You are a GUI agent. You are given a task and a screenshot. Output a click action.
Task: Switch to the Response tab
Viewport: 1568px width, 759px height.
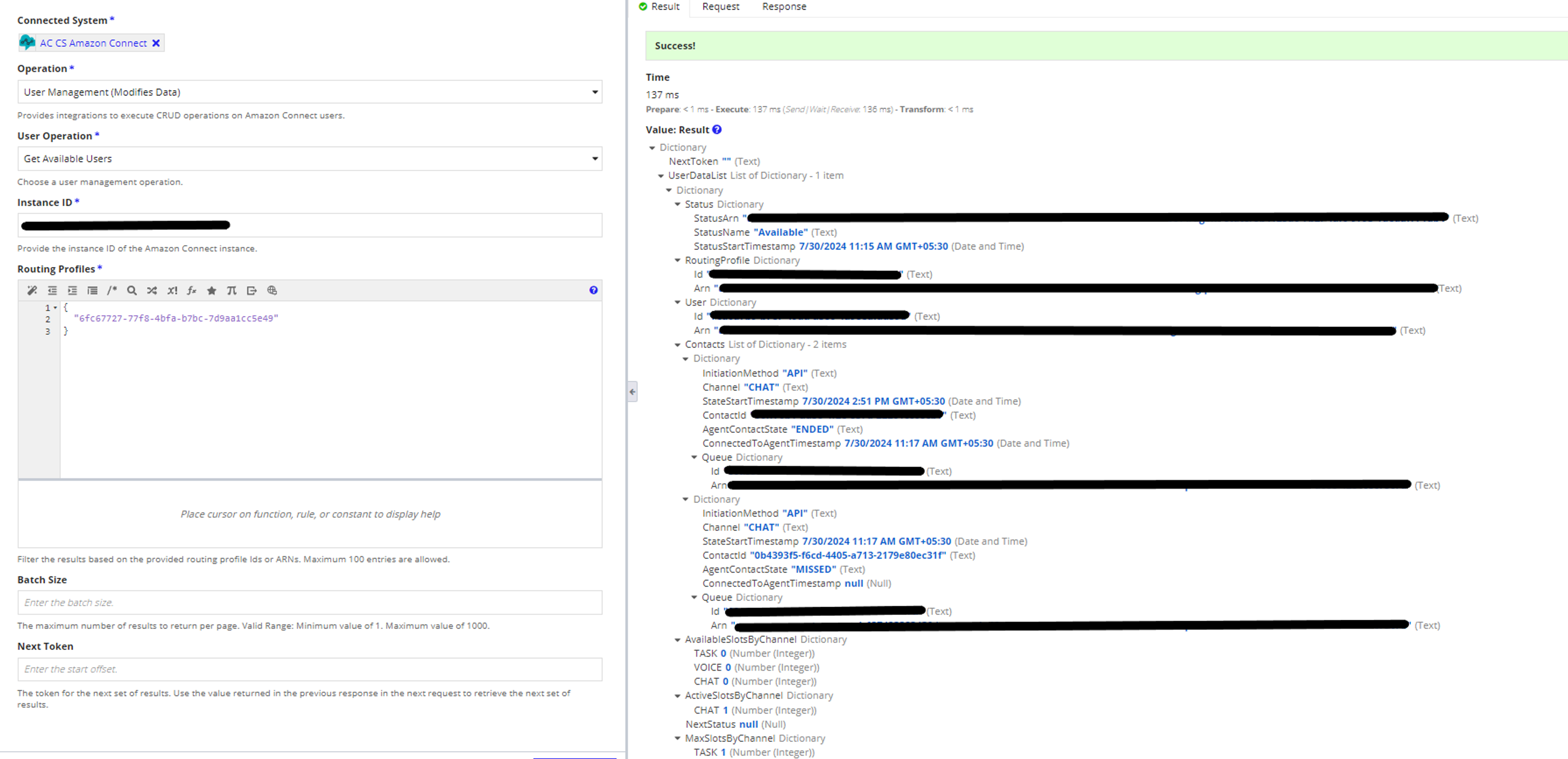pyautogui.click(x=784, y=7)
